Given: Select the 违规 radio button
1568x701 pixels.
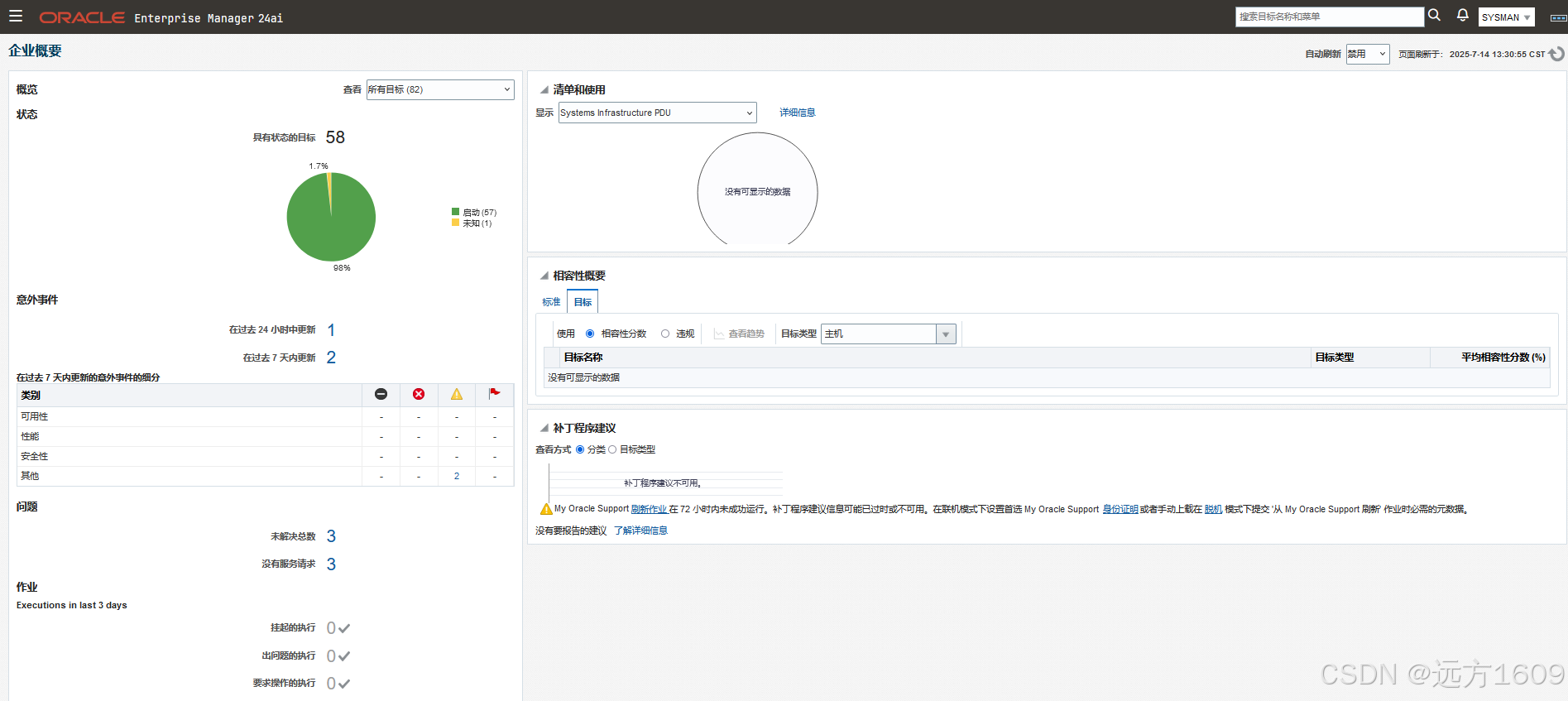Looking at the screenshot, I should 665,334.
